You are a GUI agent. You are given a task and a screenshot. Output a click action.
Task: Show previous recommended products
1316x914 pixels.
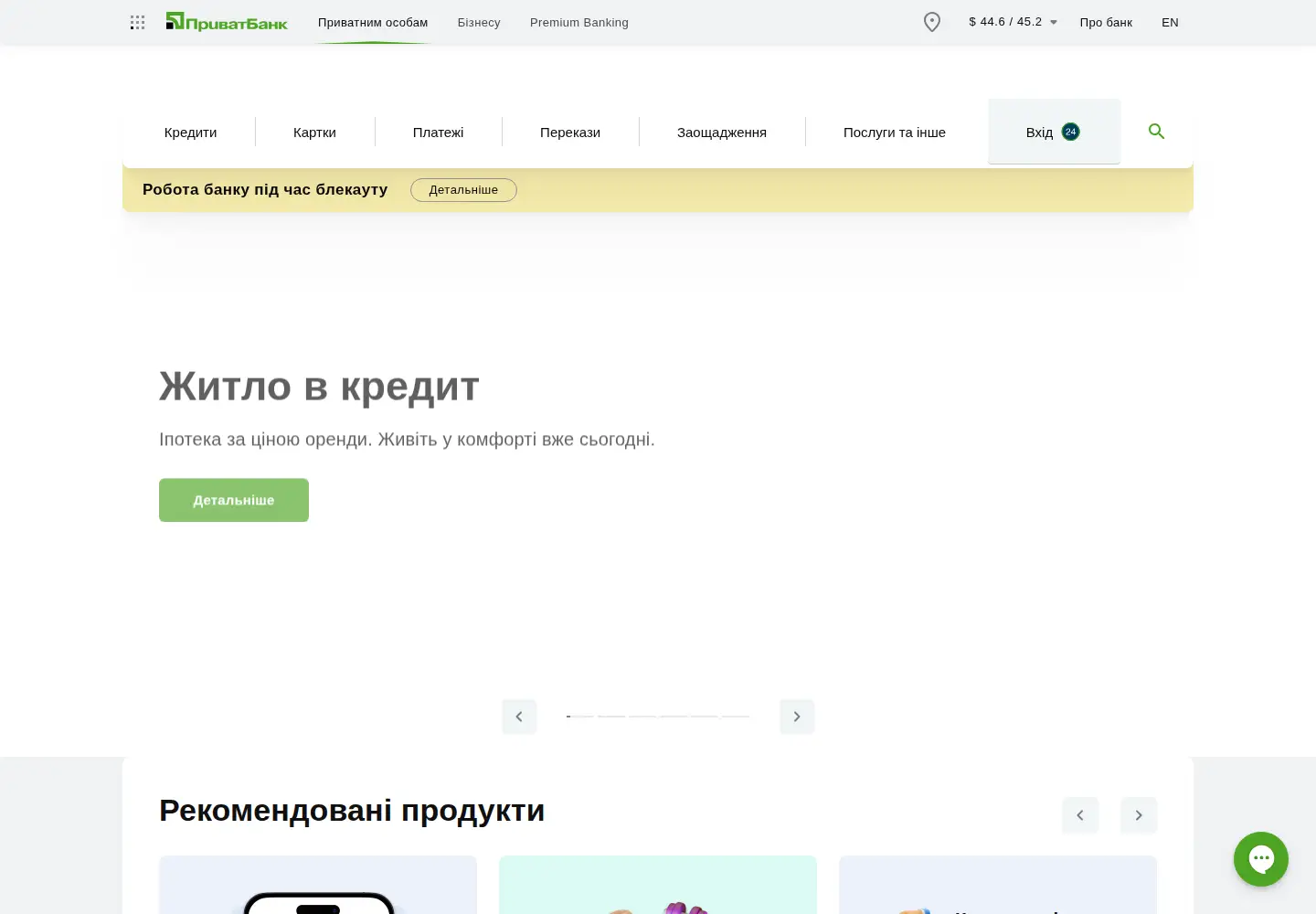[1080, 815]
